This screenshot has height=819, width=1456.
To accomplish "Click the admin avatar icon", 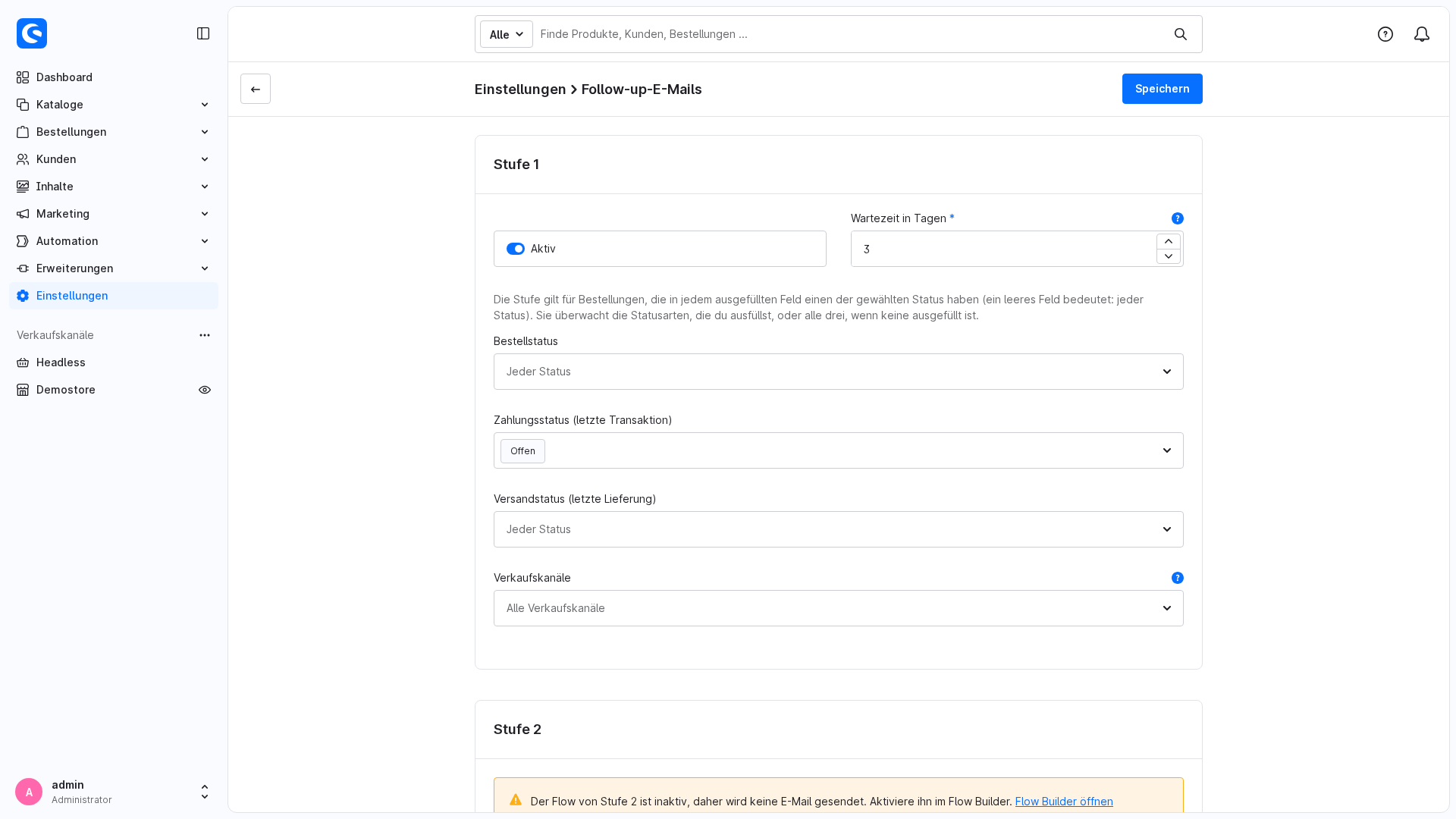I will (x=29, y=792).
